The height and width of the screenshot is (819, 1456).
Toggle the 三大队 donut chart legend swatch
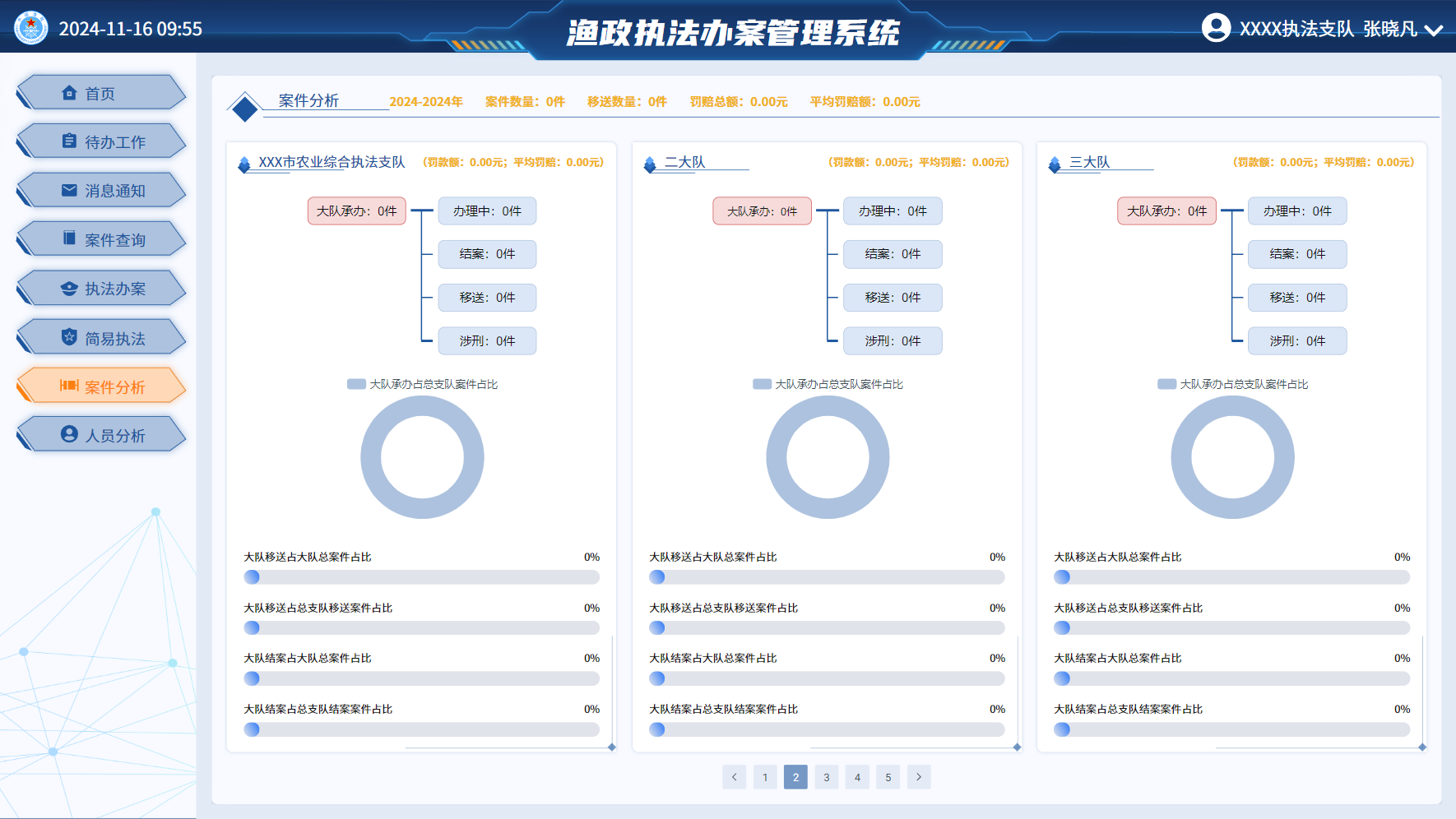(x=1166, y=384)
